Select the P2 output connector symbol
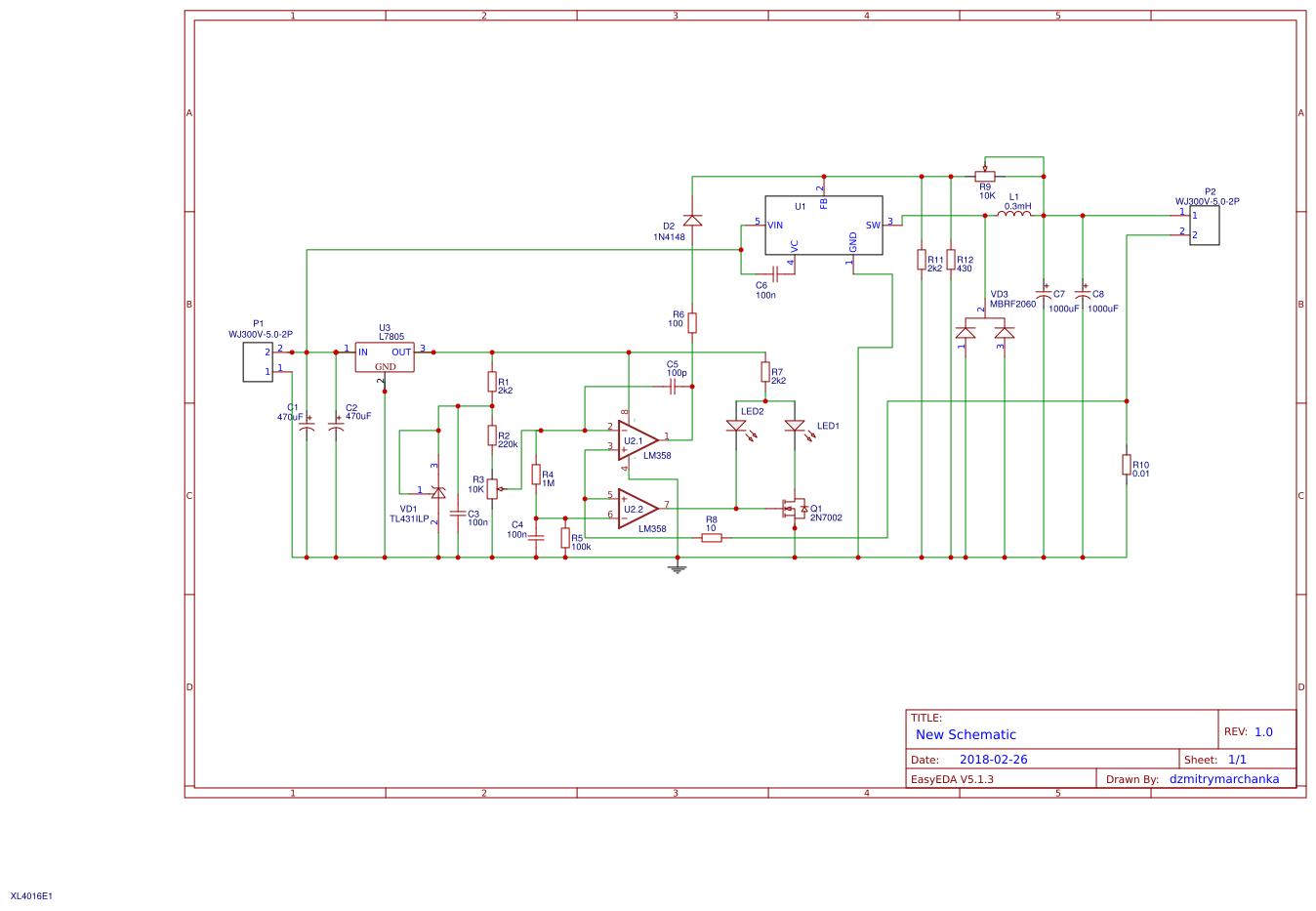1316x911 pixels. click(x=1205, y=226)
